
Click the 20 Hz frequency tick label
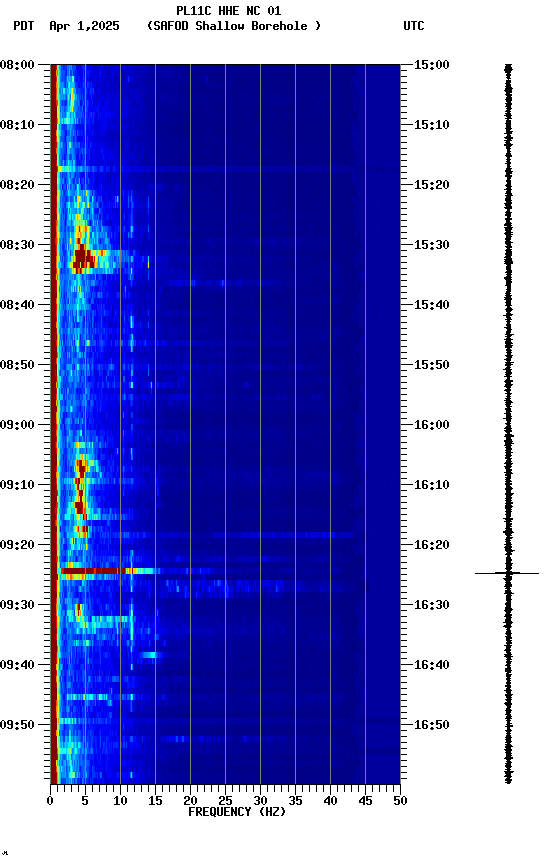tap(190, 801)
